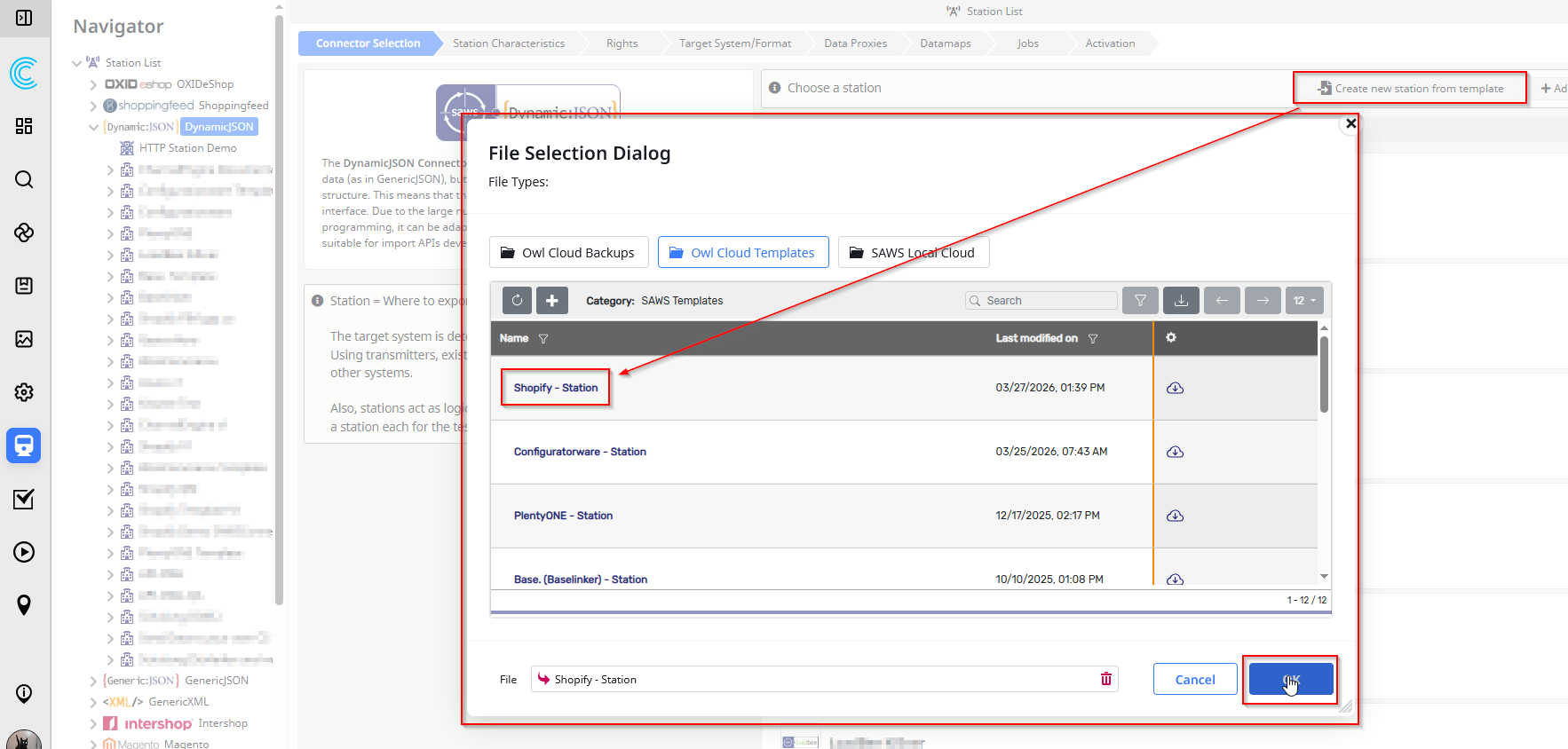
Task: Collapse the DynamicJSON tree node
Action: 93,127
